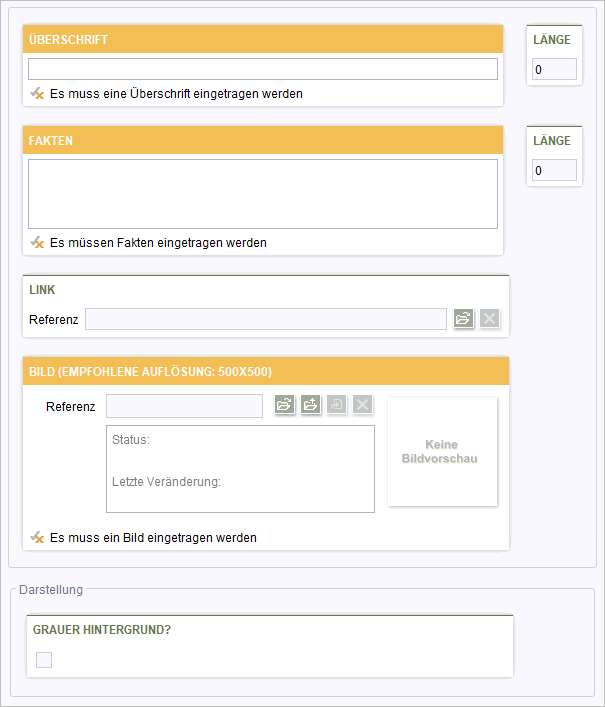
Task: Toggle the Grauer Hintergrund checkbox
Action: click(x=44, y=660)
